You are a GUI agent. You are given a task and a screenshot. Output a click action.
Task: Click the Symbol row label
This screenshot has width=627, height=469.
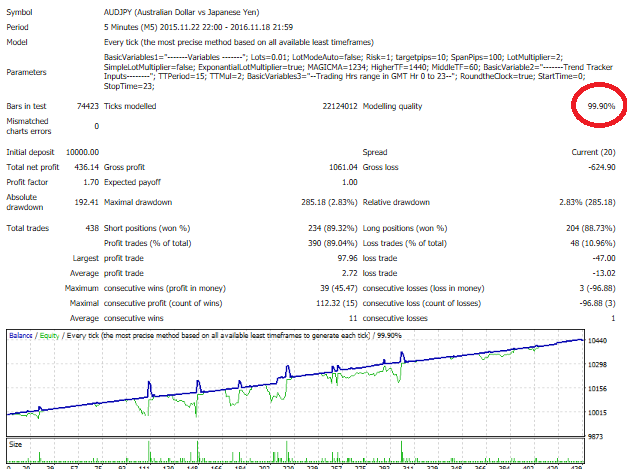(x=19, y=12)
